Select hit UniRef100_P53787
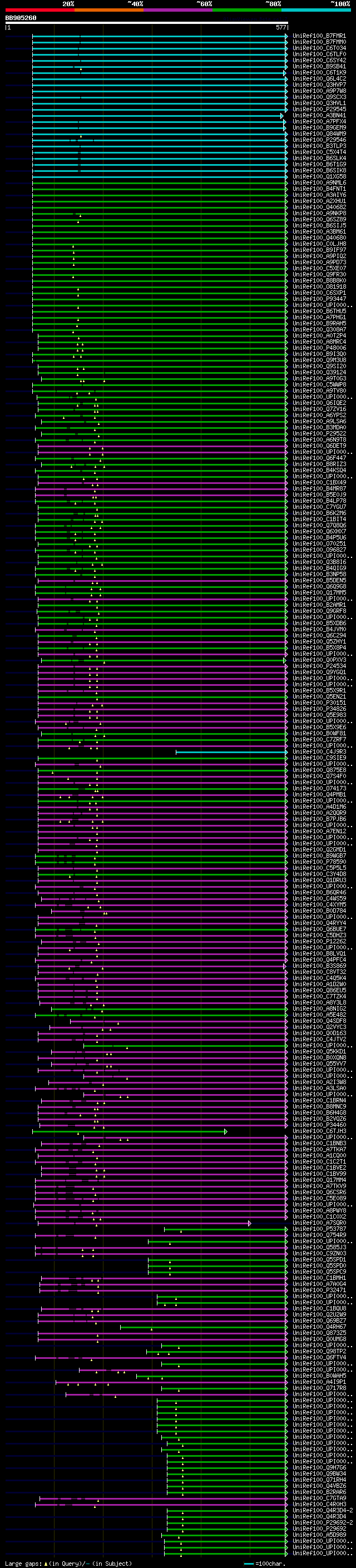This screenshot has width=356, height=1568. pyautogui.click(x=319, y=1229)
